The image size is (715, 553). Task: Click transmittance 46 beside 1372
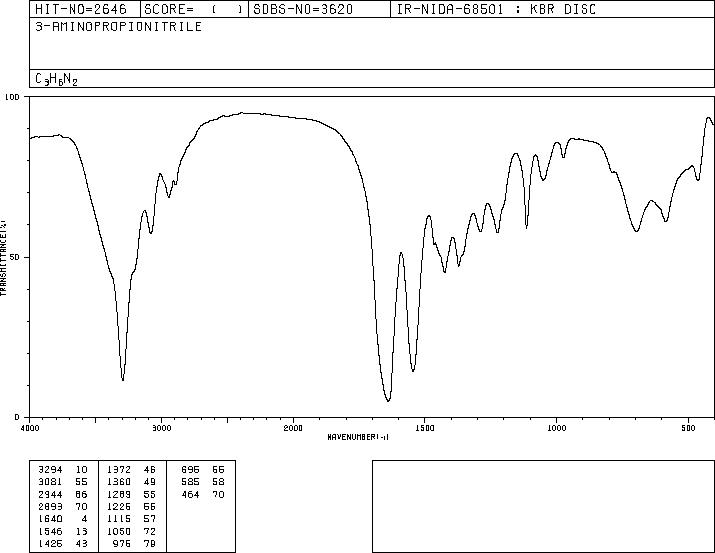[x=150, y=470]
